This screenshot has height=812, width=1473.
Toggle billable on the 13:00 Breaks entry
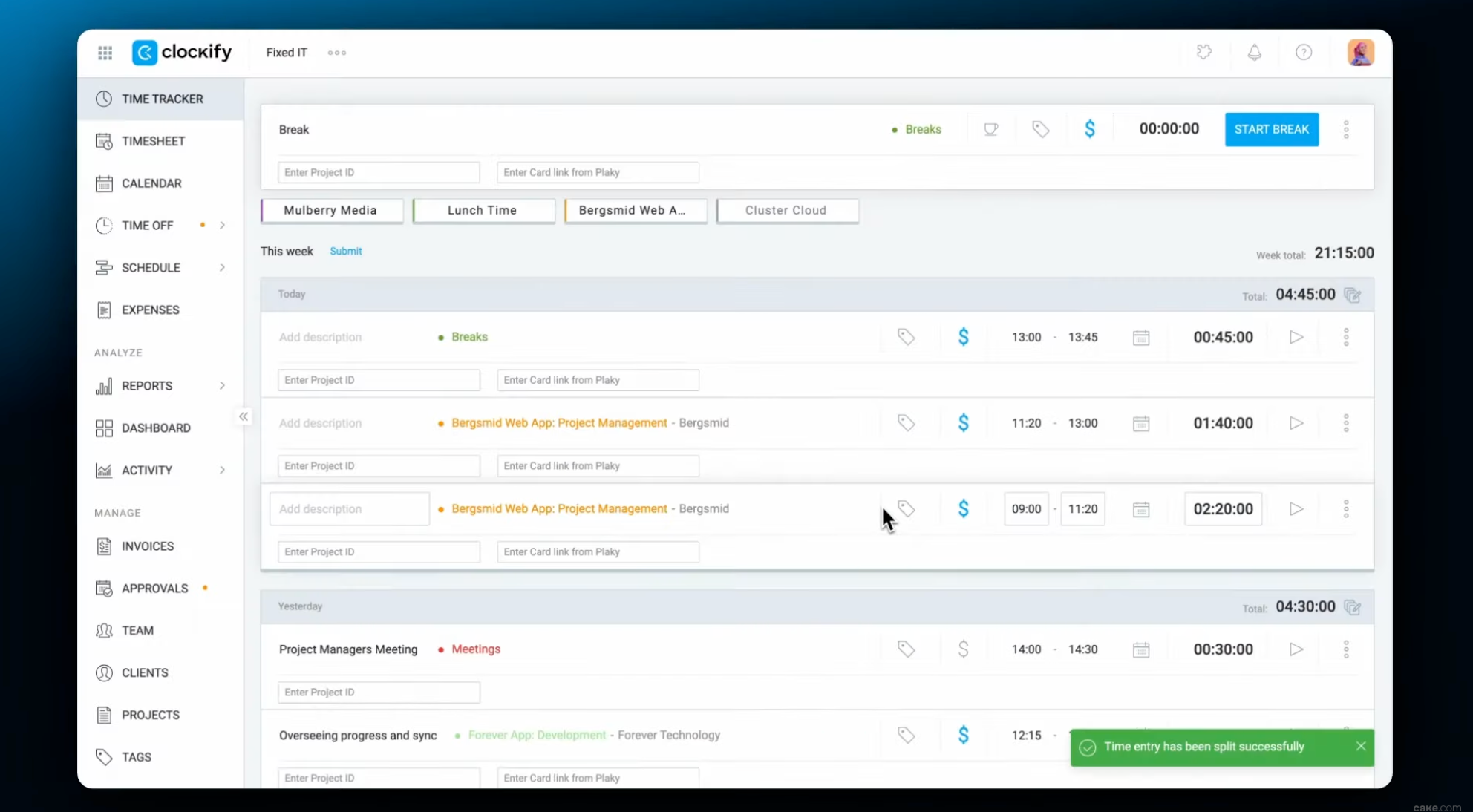(963, 337)
